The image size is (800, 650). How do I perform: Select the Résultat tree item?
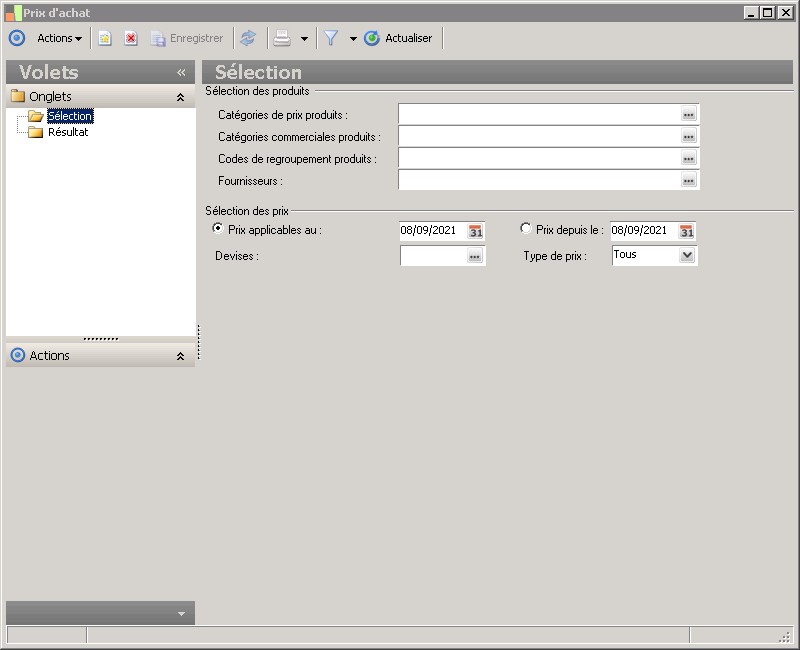tap(68, 132)
